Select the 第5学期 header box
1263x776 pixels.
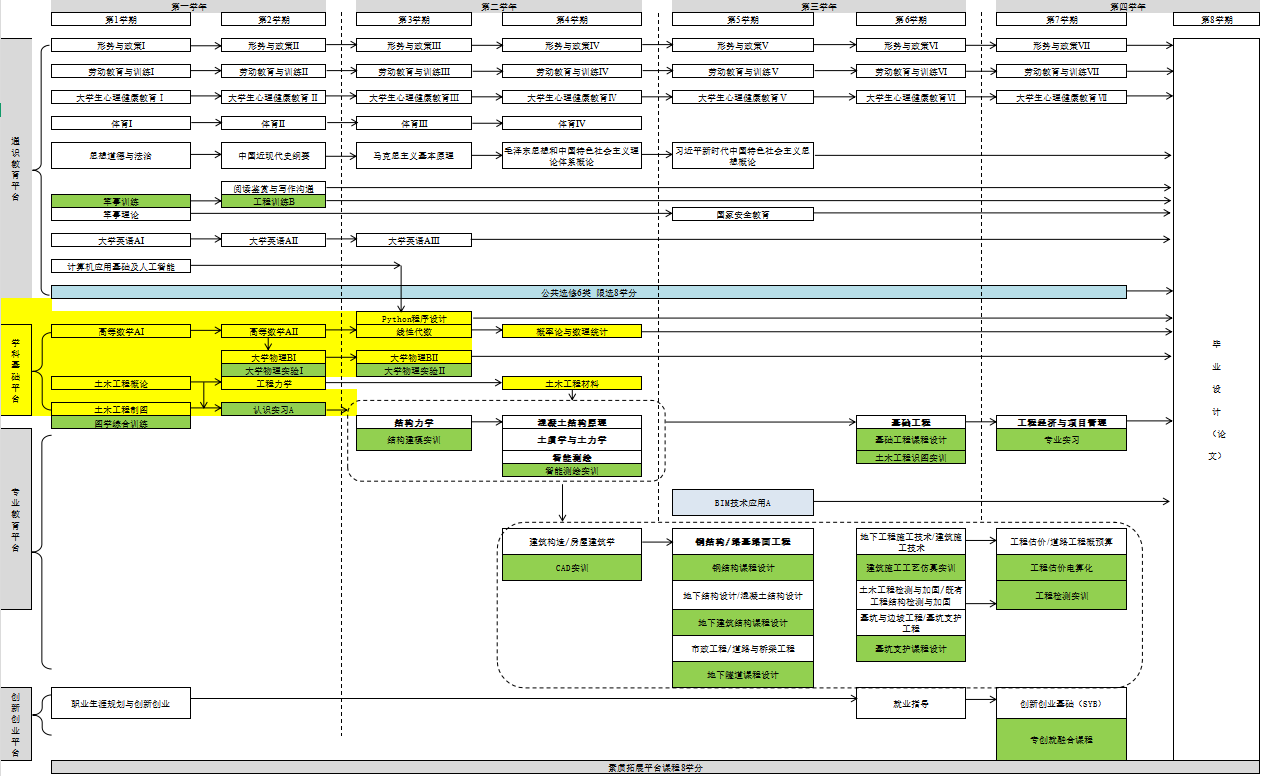click(x=742, y=19)
